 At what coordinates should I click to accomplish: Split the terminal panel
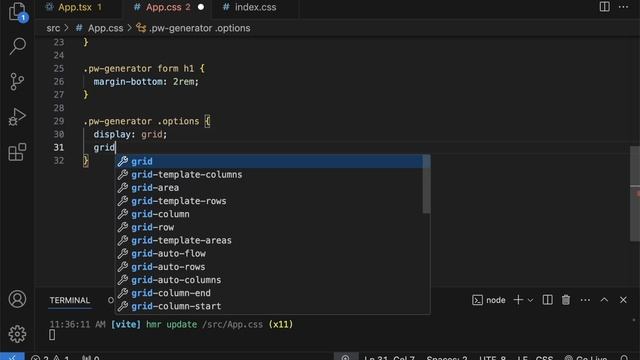(x=547, y=300)
